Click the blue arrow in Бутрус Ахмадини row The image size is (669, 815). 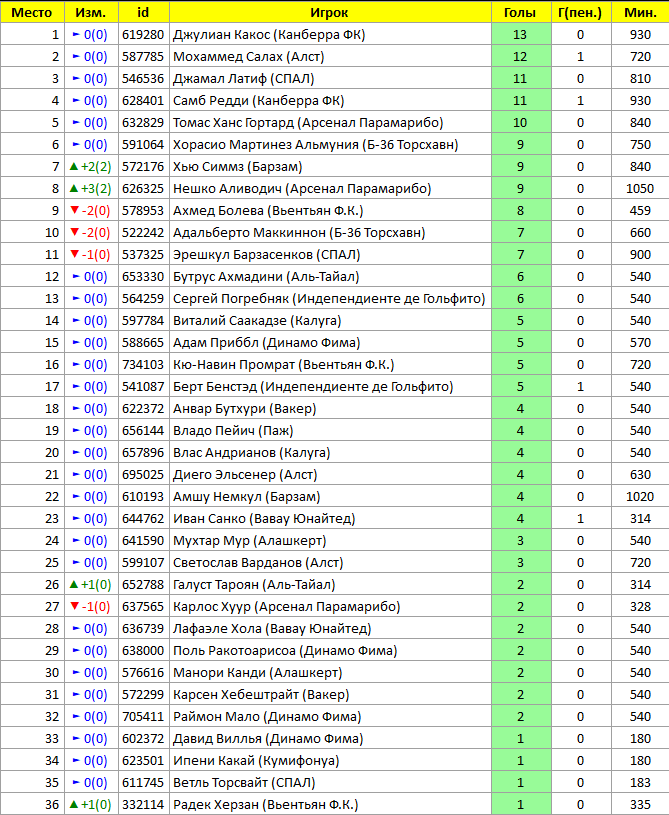click(x=76, y=277)
